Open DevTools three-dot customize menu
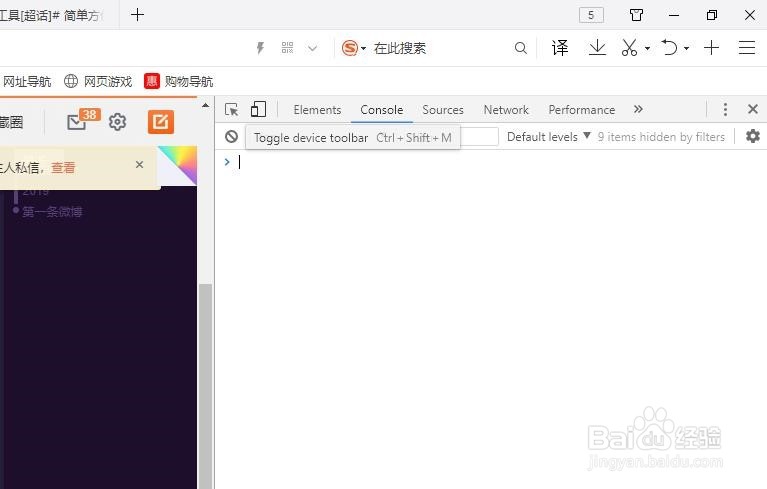This screenshot has width=767, height=489. pos(725,109)
